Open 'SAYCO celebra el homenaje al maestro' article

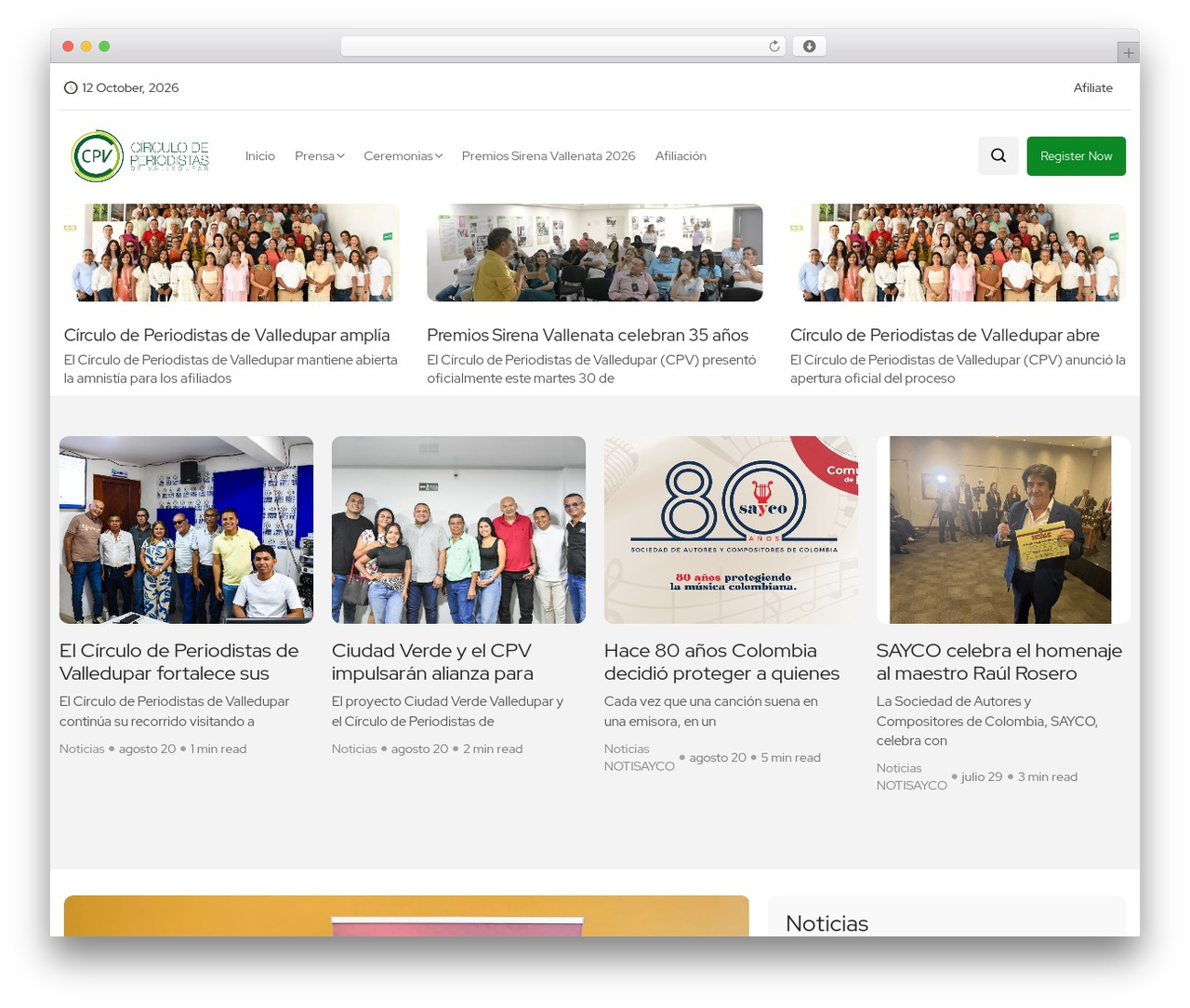[x=999, y=662]
